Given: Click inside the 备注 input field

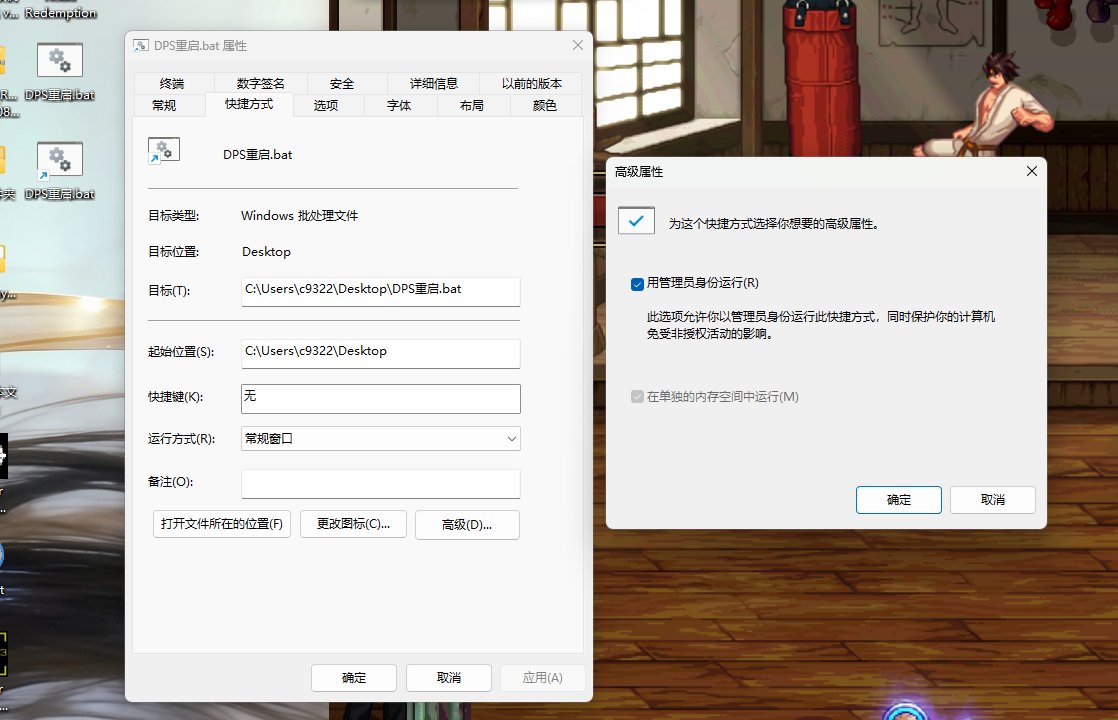Looking at the screenshot, I should tap(380, 485).
